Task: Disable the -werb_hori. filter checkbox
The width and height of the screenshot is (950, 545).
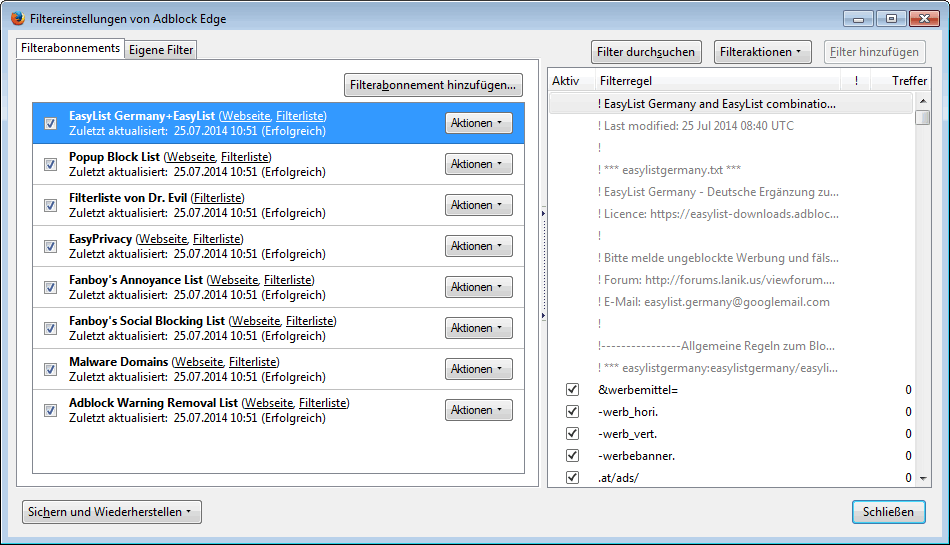Action: coord(572,411)
